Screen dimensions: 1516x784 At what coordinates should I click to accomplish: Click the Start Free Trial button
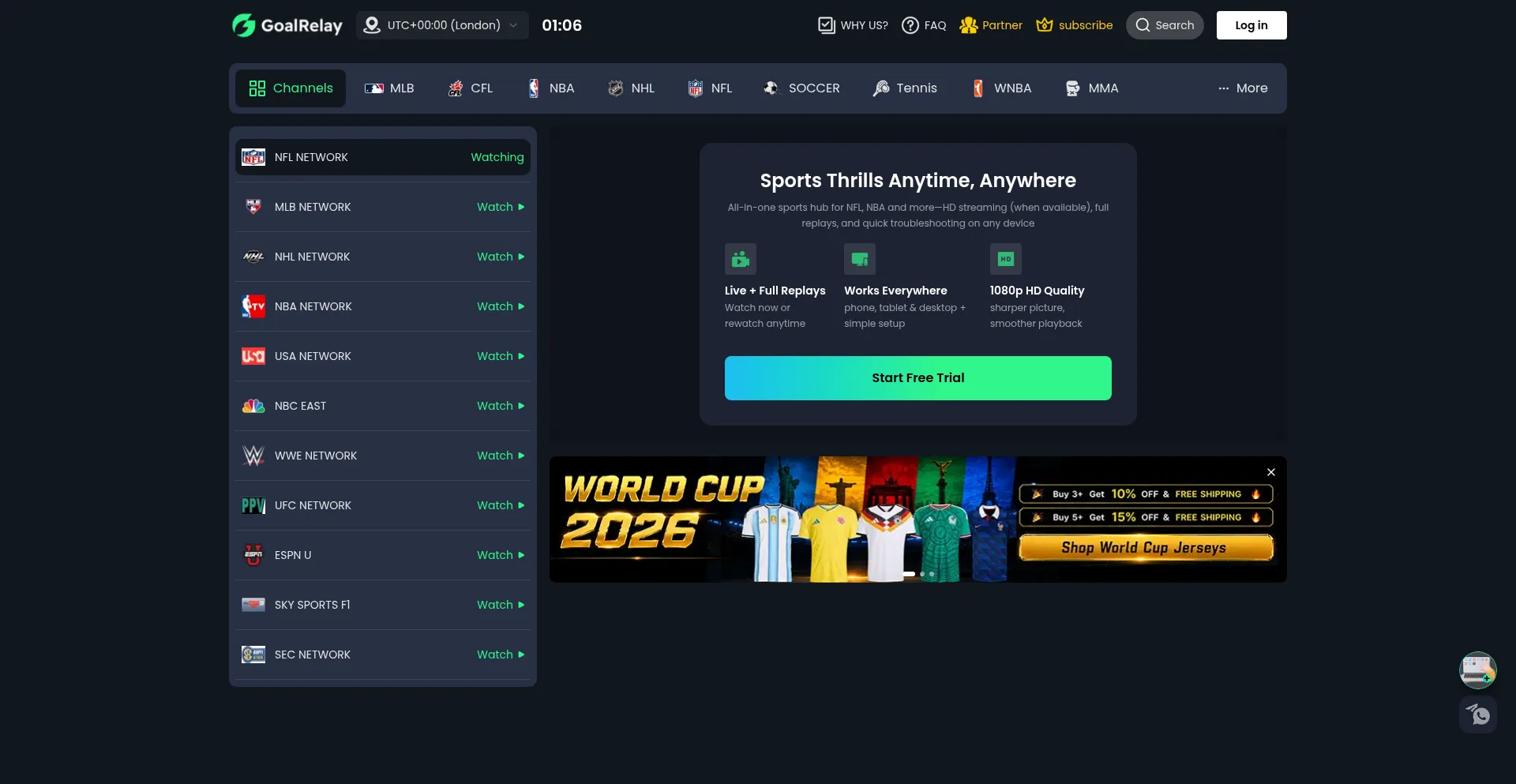(x=918, y=378)
